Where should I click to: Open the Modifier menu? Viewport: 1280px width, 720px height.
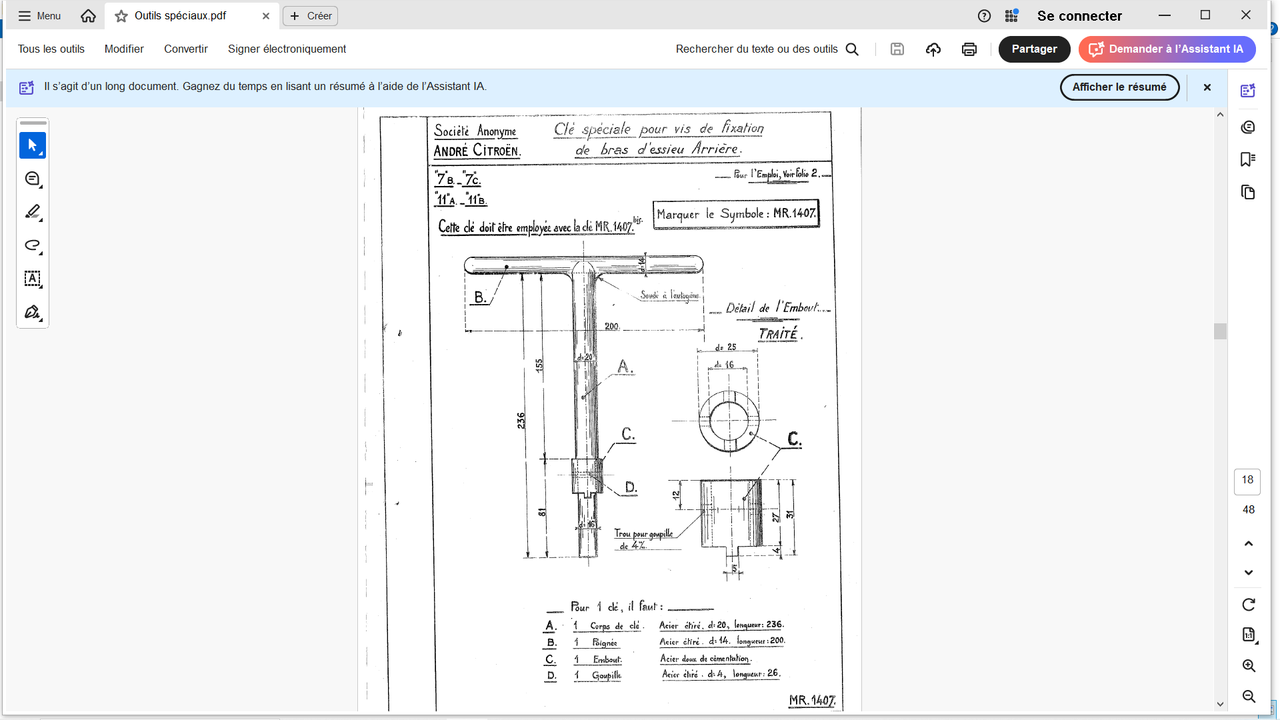coord(124,49)
